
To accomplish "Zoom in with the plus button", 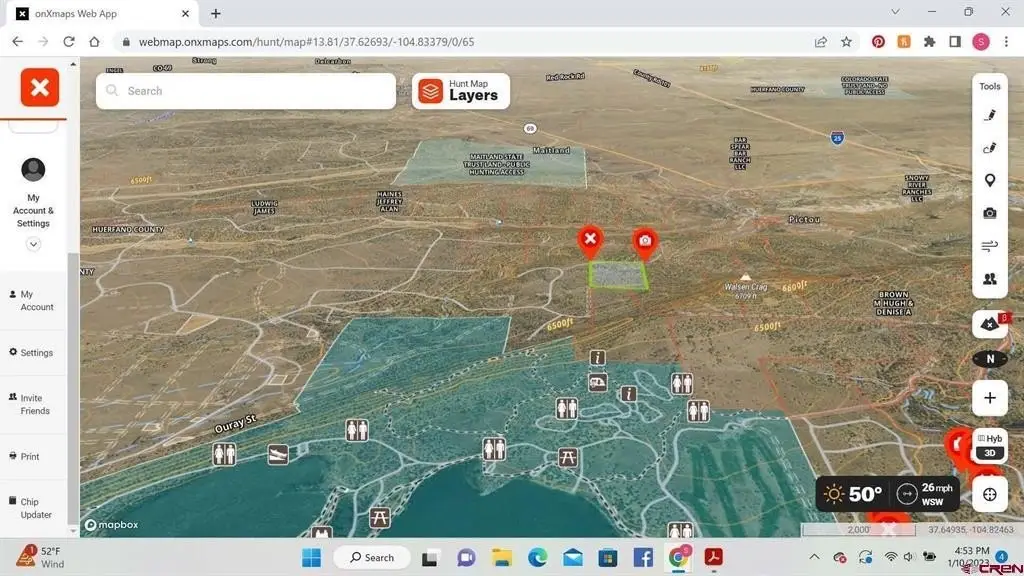I will point(990,398).
